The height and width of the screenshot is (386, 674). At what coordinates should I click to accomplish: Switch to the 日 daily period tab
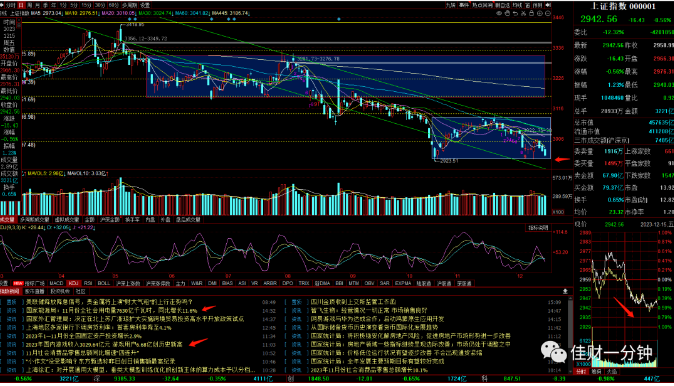21,5
